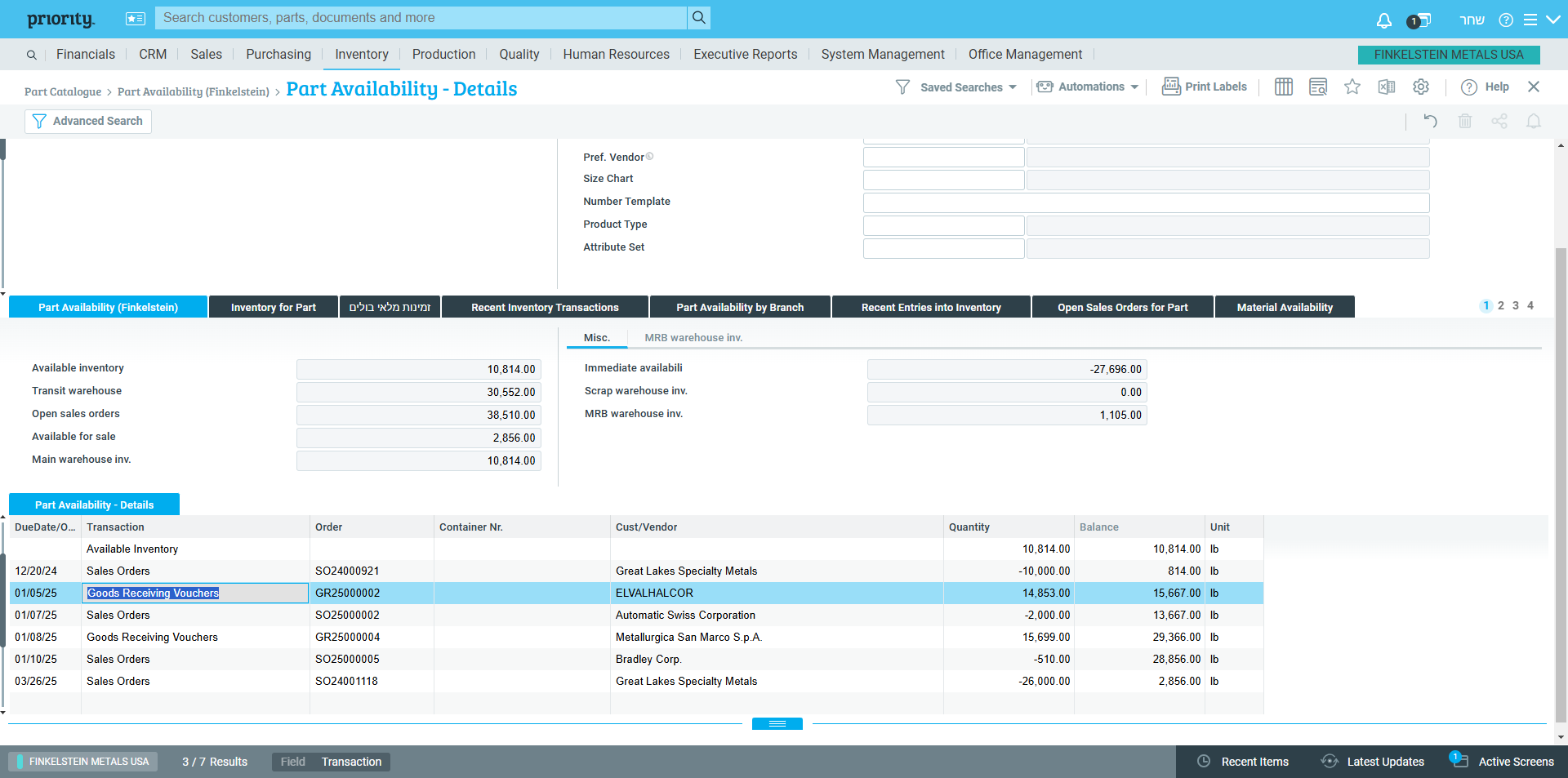Go to Part Availability (Finkelstein) breadcrumb
Image resolution: width=1568 pixels, height=778 pixels.
coord(194,91)
